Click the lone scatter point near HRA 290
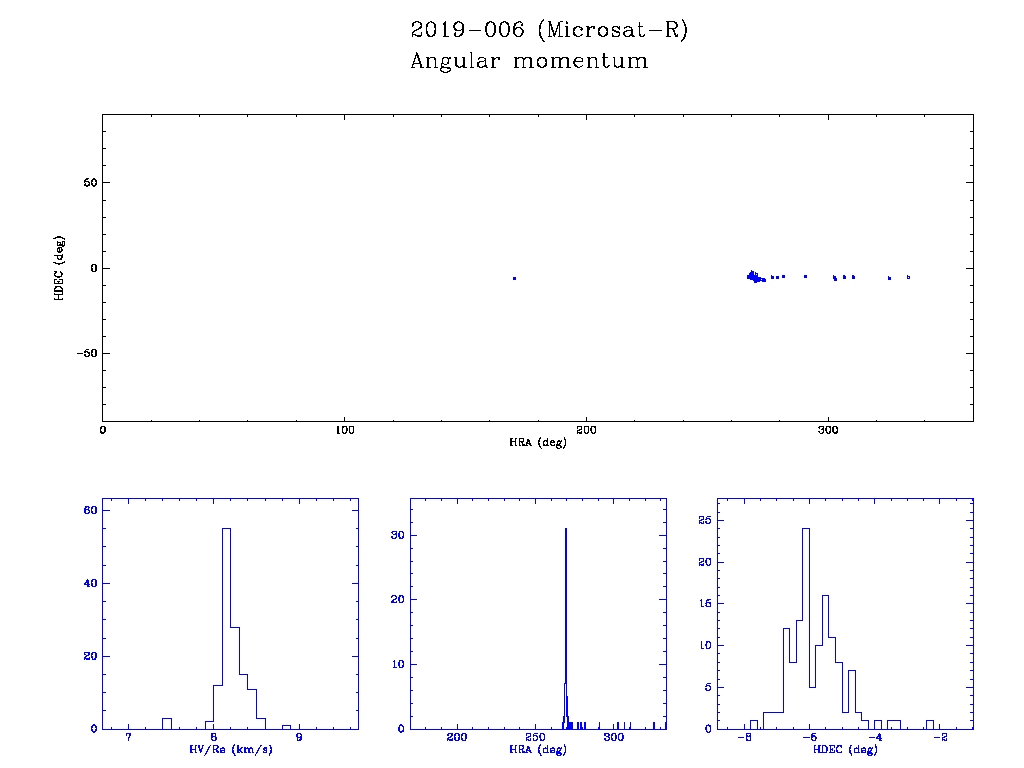Image resolution: width=1024 pixels, height=768 pixels. tap(805, 276)
